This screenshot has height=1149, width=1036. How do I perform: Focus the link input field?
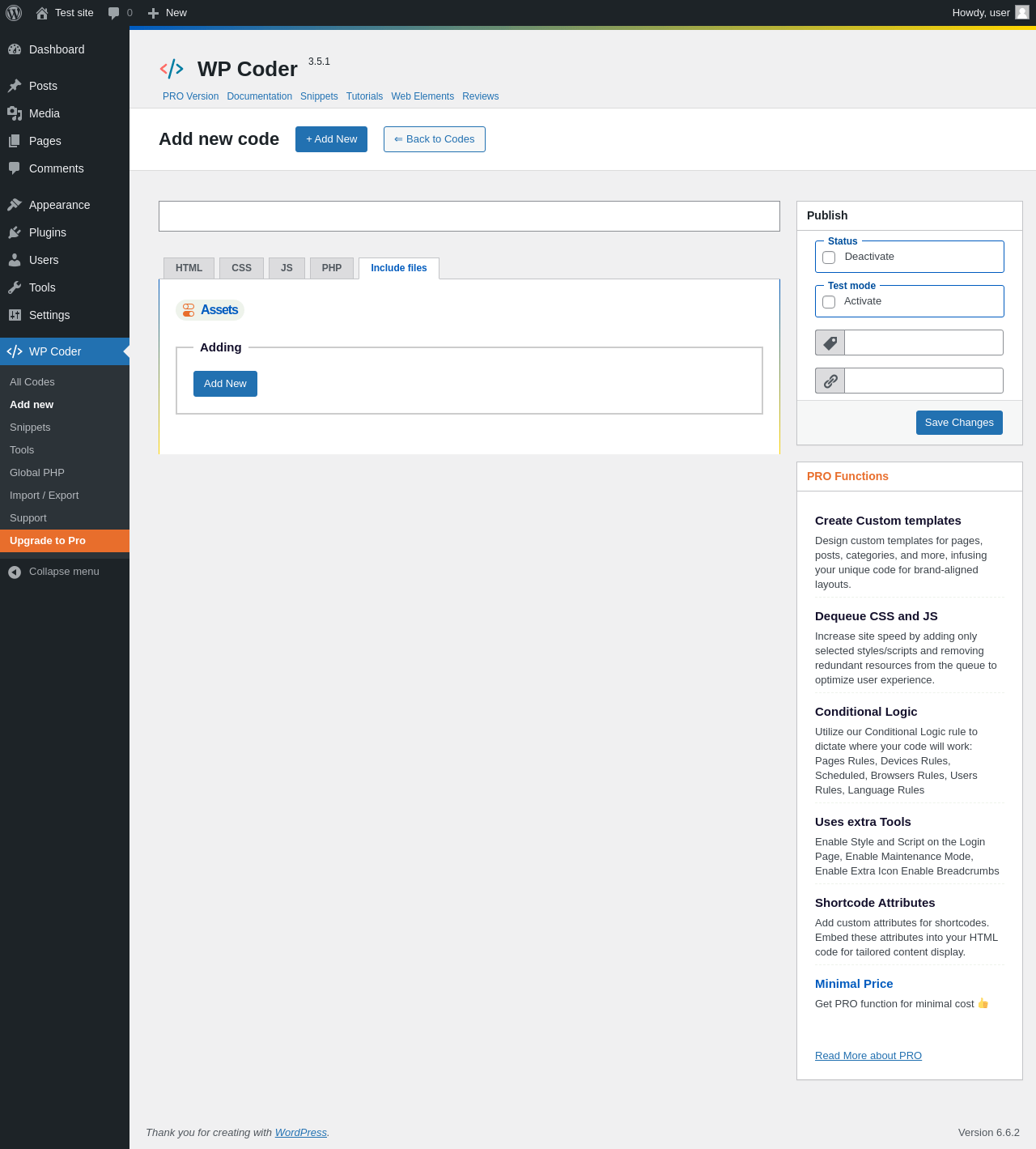pyautogui.click(x=923, y=381)
